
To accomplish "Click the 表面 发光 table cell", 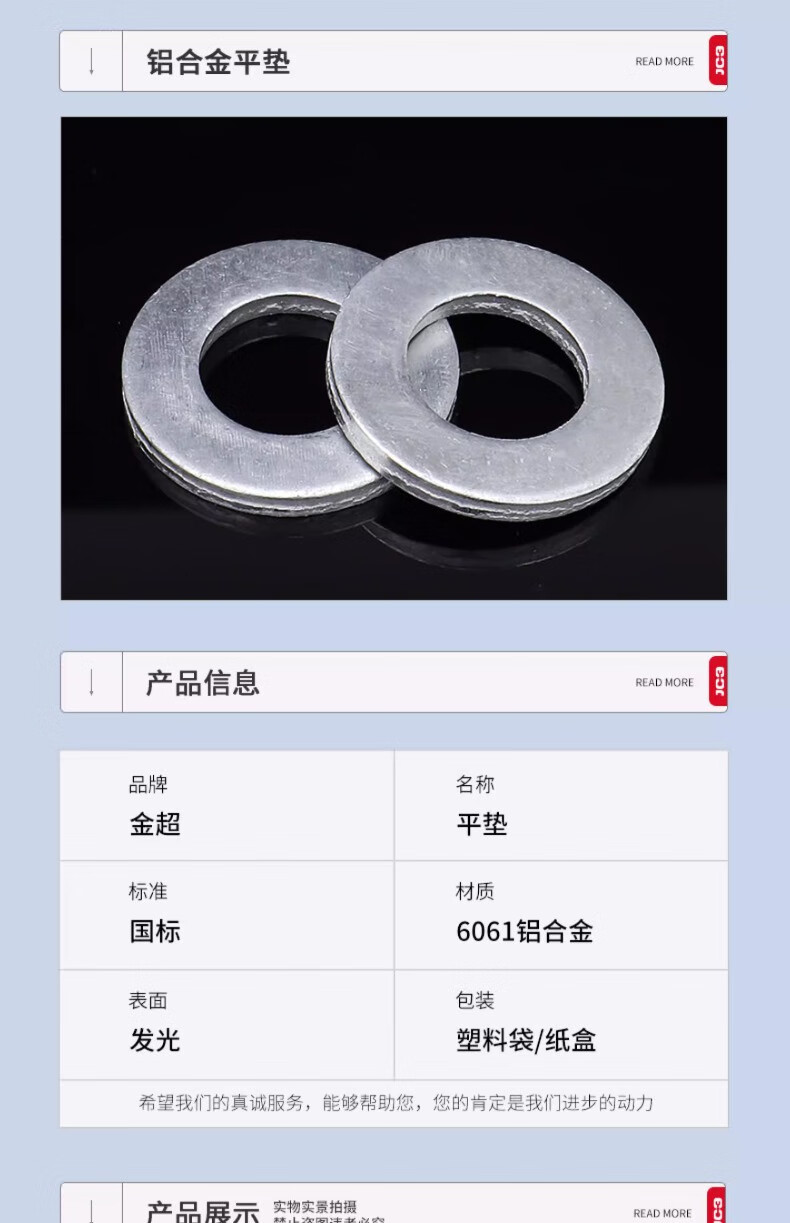I will 227,1025.
